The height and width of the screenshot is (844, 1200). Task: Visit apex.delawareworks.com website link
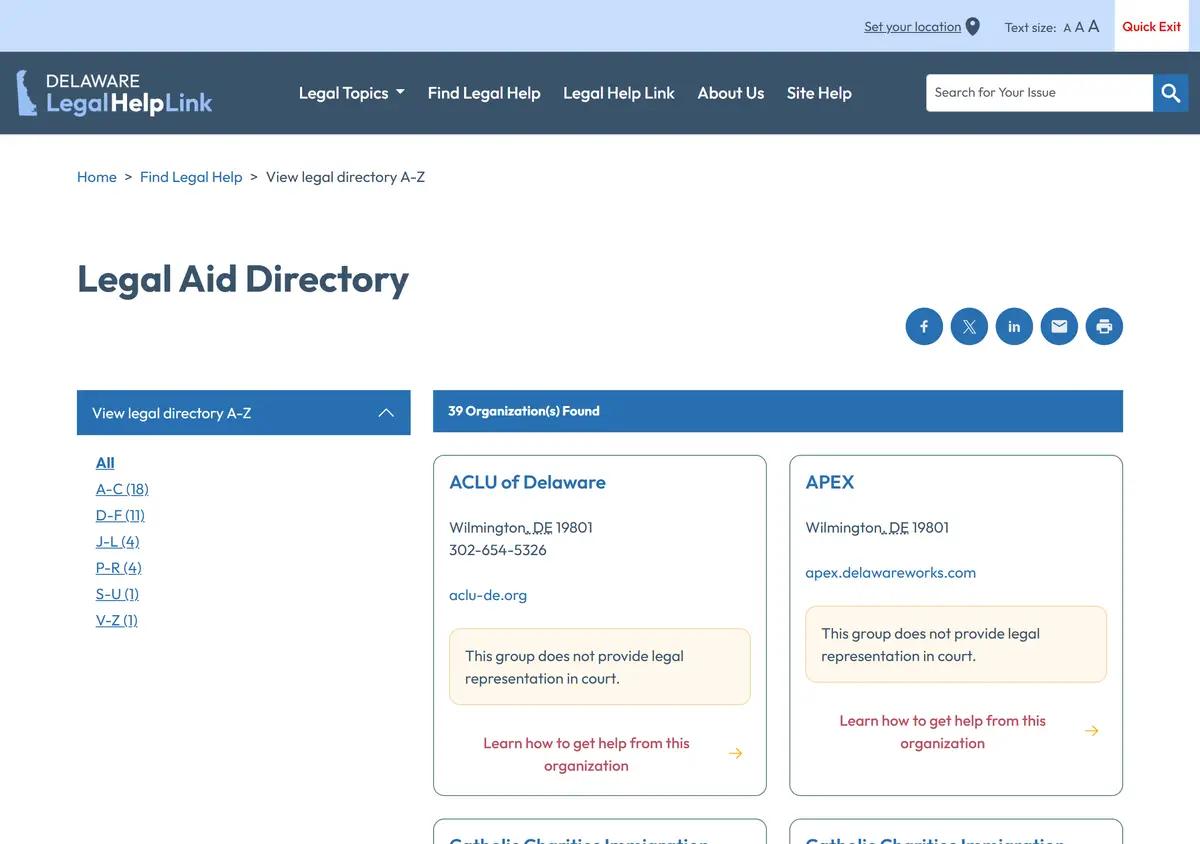coord(890,573)
